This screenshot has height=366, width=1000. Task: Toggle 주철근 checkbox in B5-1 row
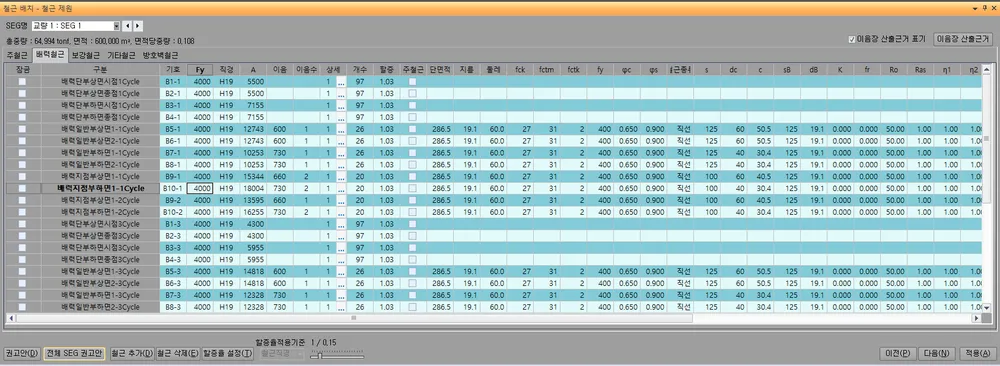point(413,129)
